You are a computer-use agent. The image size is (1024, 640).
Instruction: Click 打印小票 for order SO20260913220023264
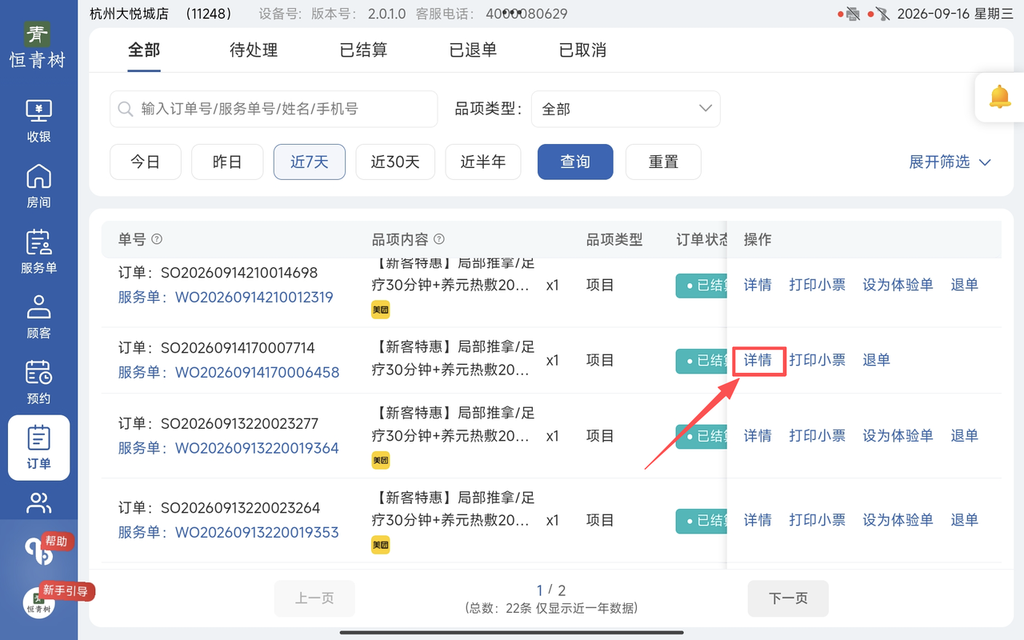click(817, 520)
